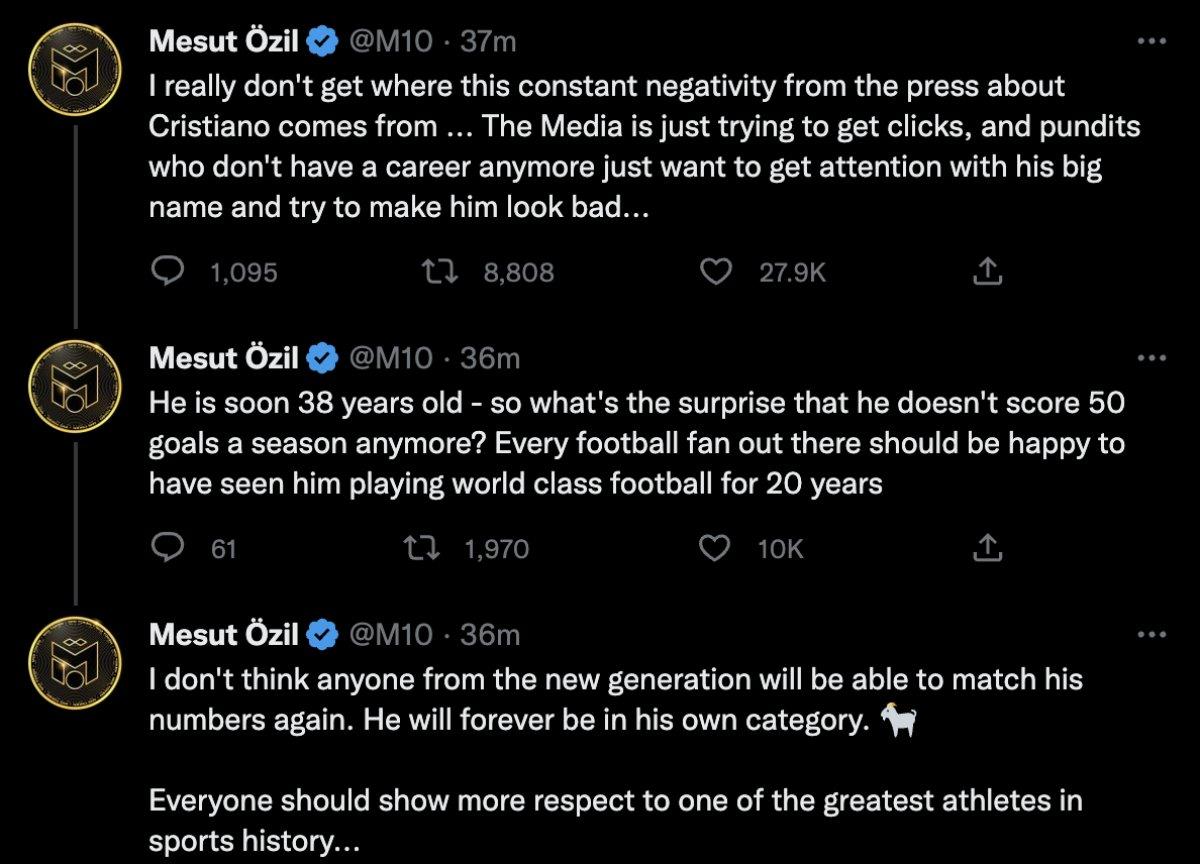View the 8,808 retweets count
The height and width of the screenshot is (864, 1200).
click(519, 271)
